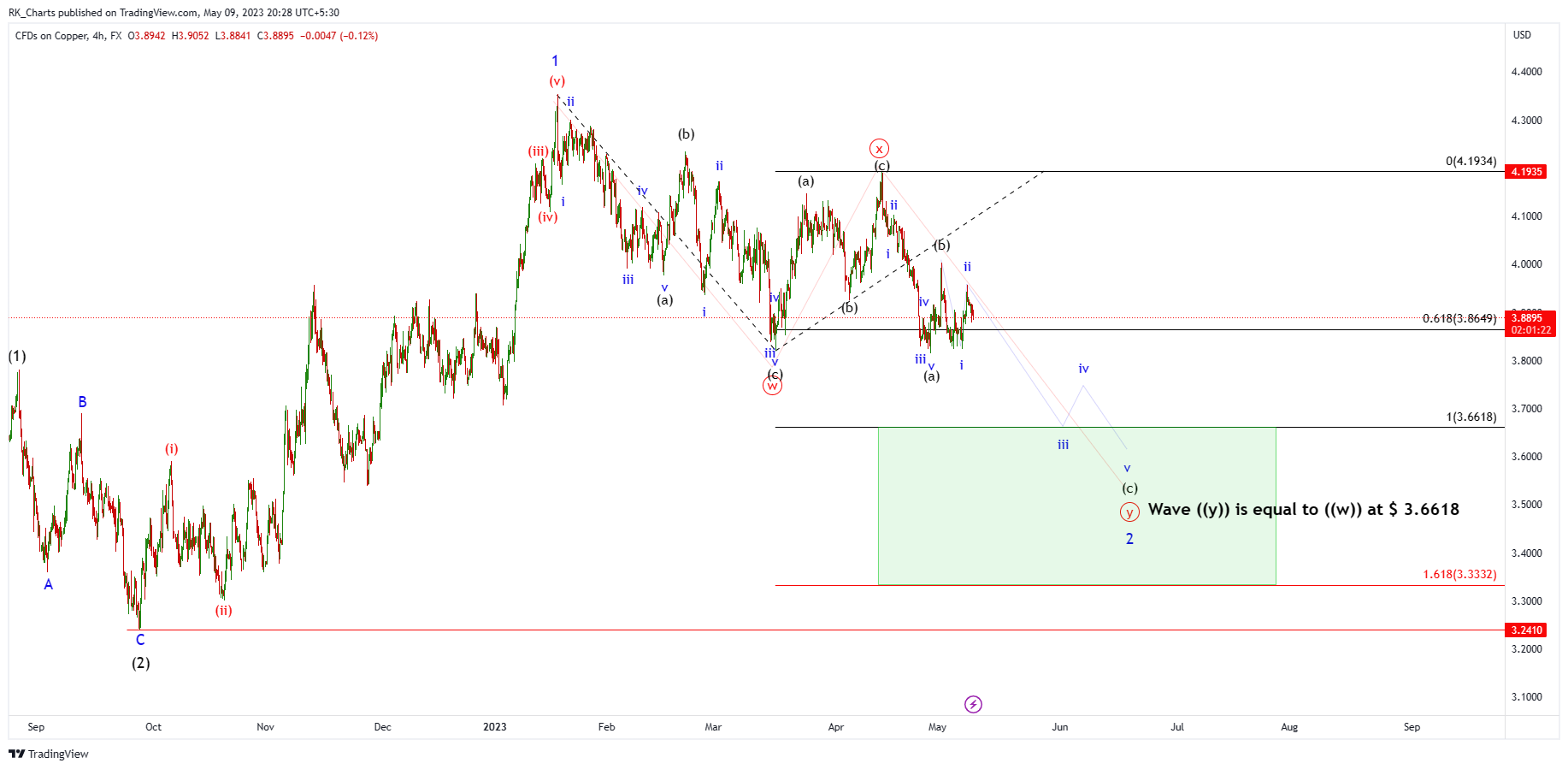1568x769 pixels.
Task: Click the 2023 label on time axis
Action: click(494, 727)
